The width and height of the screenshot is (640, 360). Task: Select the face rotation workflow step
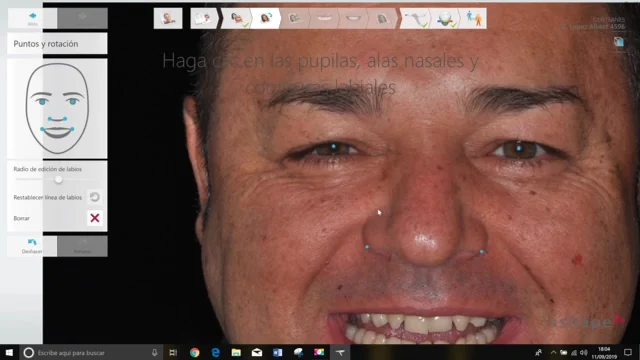pyautogui.click(x=266, y=18)
